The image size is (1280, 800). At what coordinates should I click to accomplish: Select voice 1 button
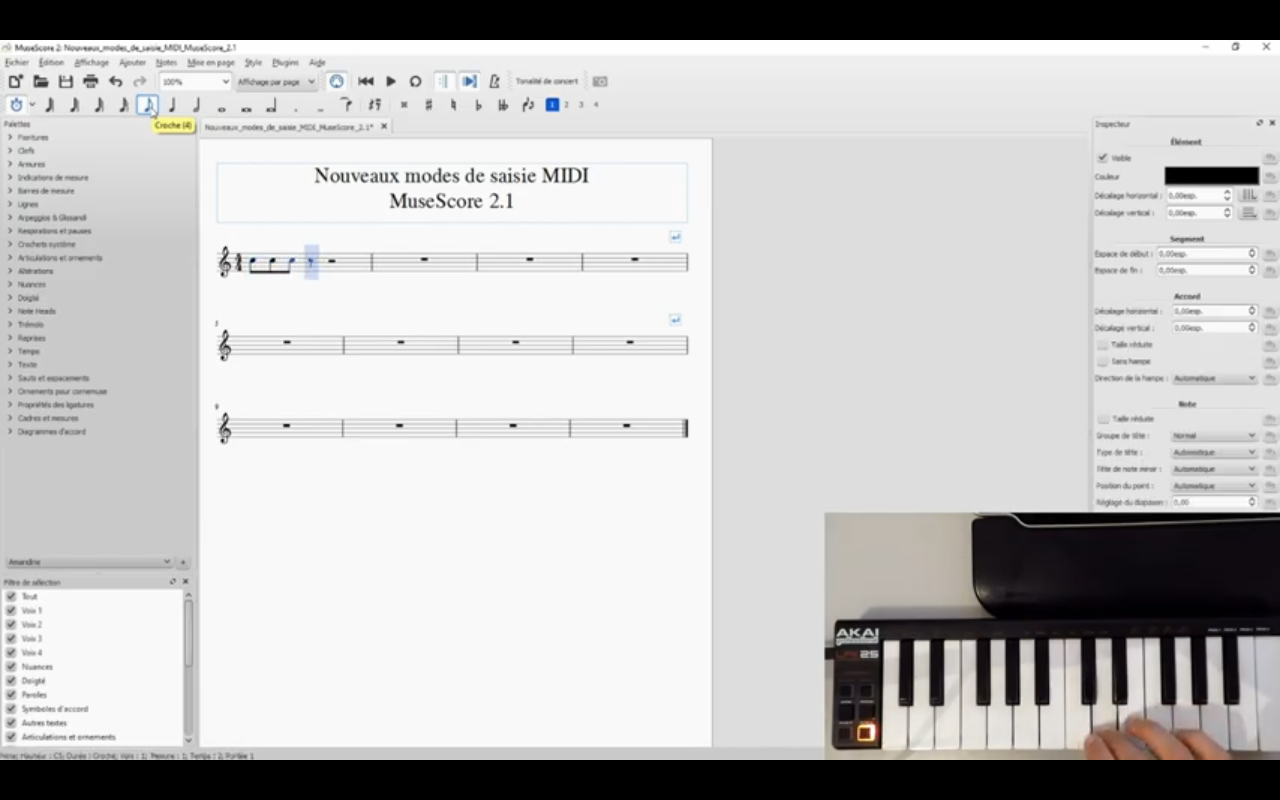[552, 104]
